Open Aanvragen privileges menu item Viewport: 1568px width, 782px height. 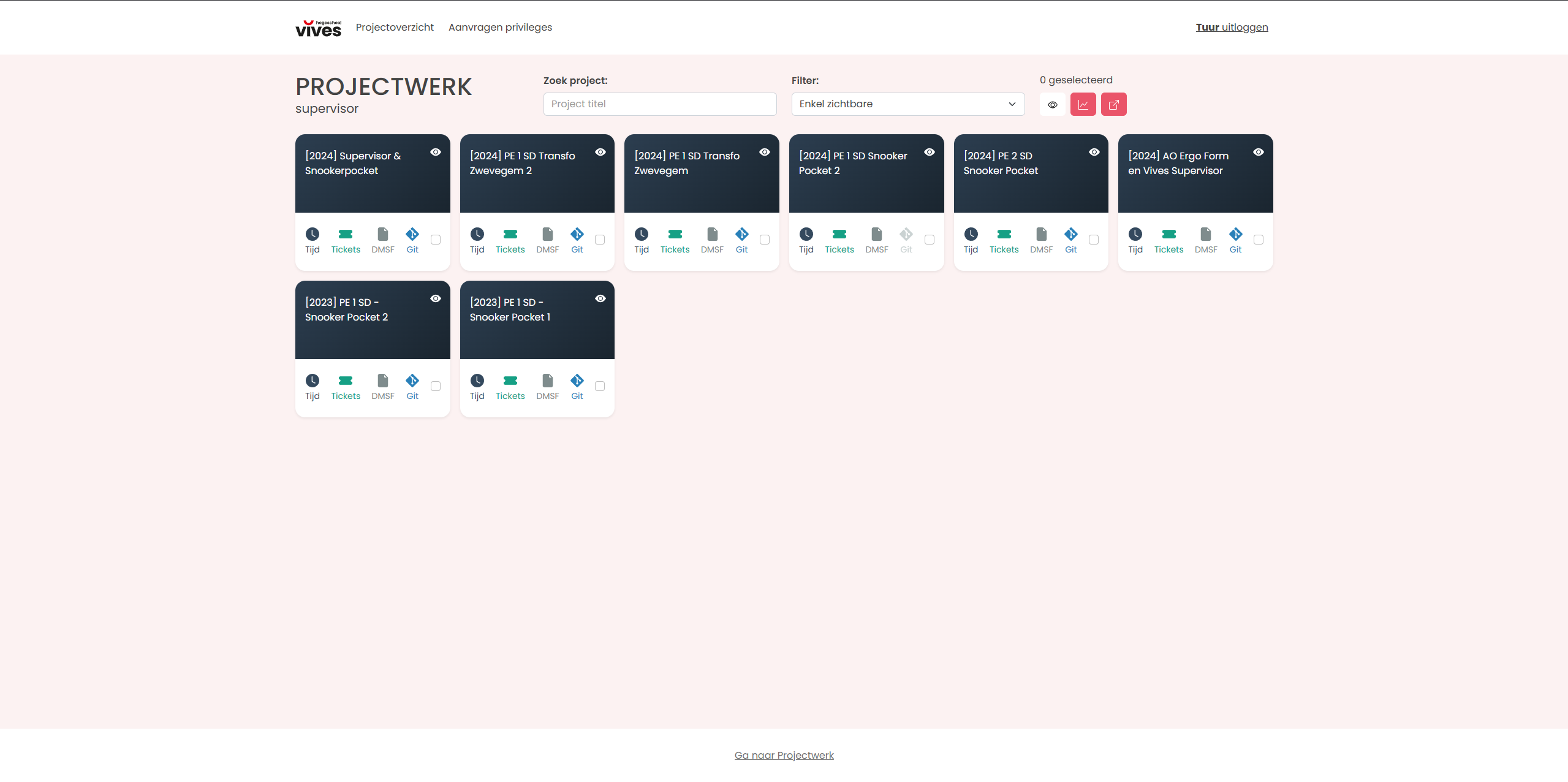500,27
